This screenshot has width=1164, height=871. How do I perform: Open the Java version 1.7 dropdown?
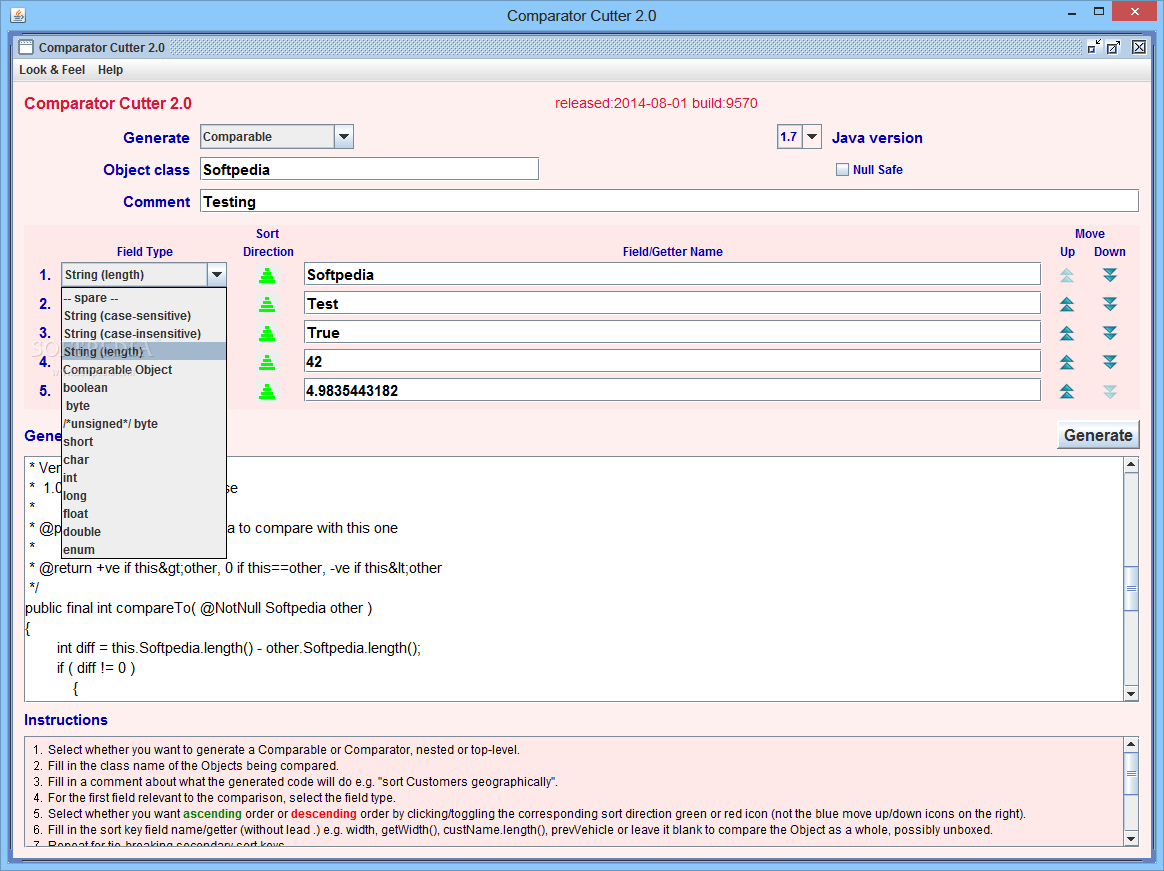point(812,137)
